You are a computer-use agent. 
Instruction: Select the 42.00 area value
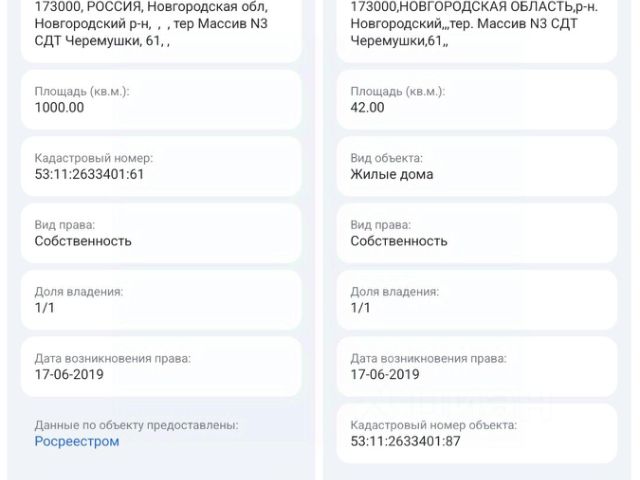point(367,107)
